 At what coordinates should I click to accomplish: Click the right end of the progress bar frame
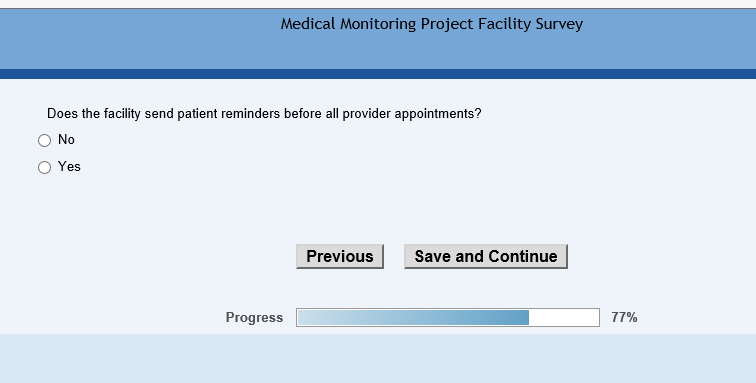pos(598,317)
